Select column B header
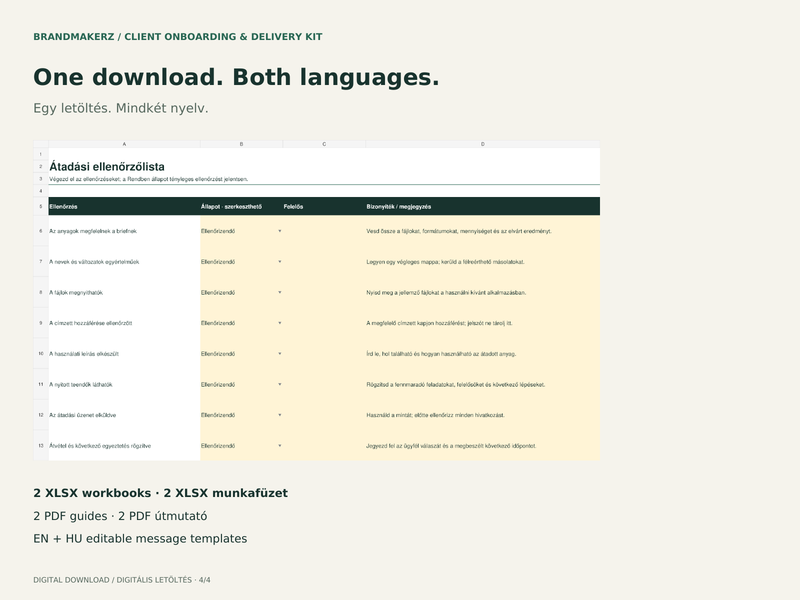The image size is (800, 600). pos(241,144)
